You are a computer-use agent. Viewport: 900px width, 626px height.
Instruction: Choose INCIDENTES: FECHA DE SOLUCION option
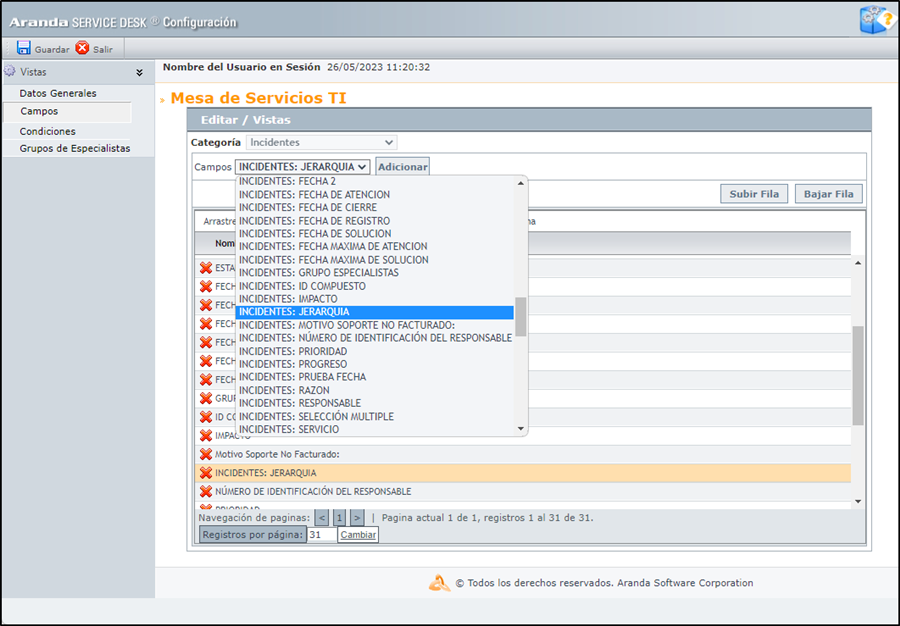374,234
